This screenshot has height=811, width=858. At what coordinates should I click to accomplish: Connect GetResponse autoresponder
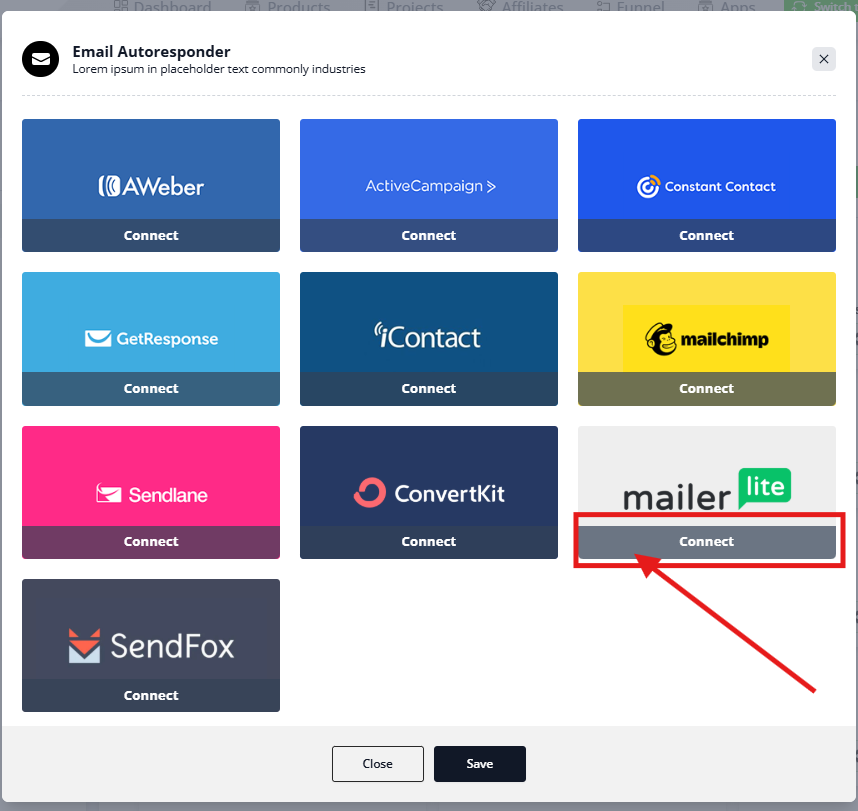[x=150, y=389]
